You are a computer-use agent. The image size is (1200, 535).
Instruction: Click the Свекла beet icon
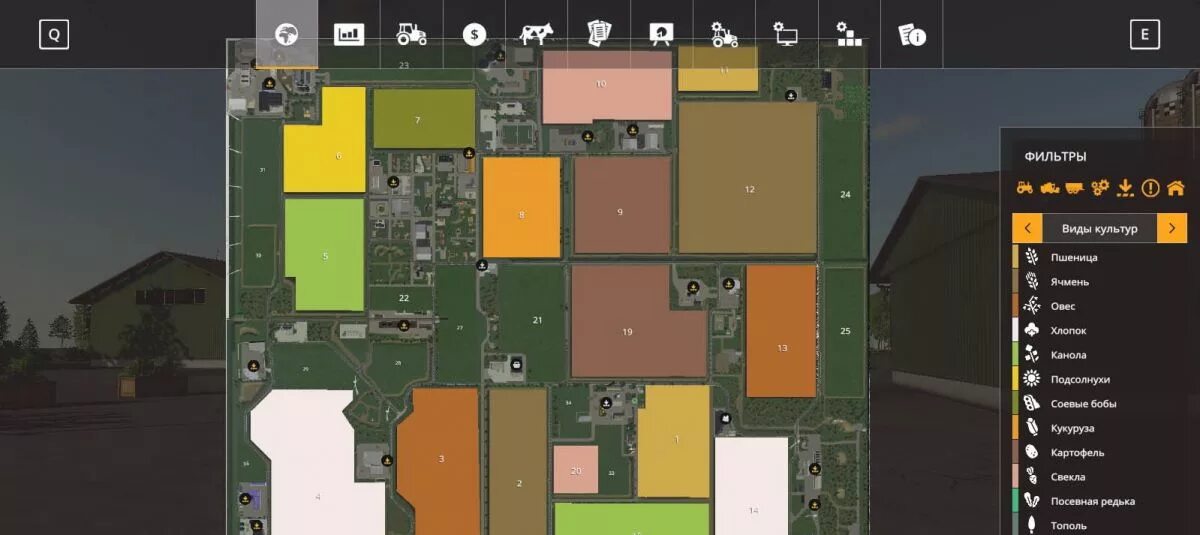point(1031,477)
